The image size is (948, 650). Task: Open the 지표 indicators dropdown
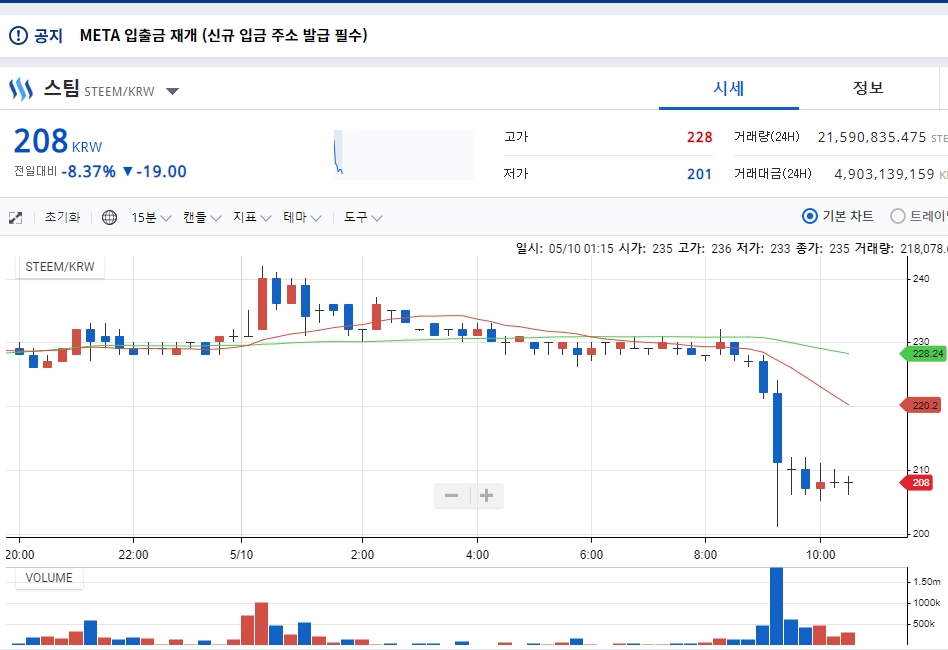252,218
